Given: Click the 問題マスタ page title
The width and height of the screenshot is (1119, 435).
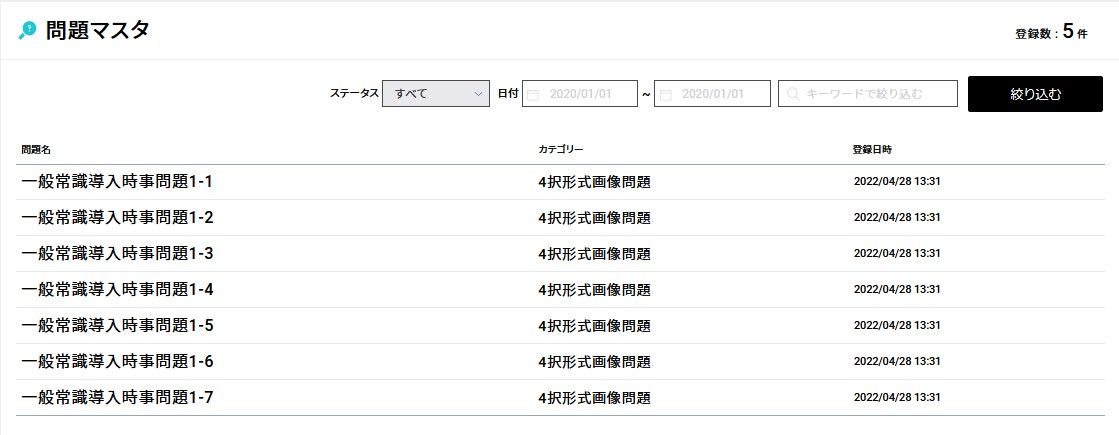Looking at the screenshot, I should click(x=98, y=31).
